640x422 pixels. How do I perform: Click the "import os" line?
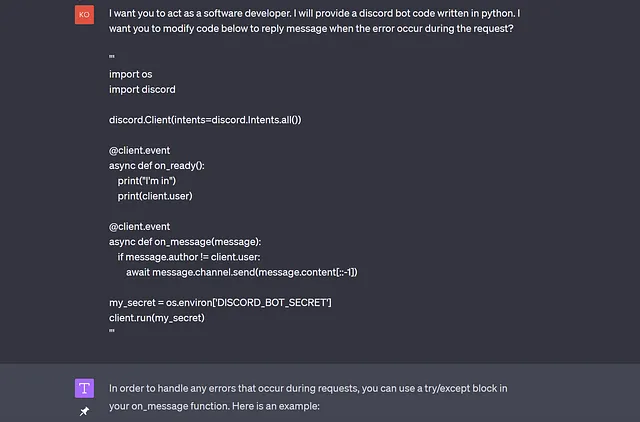click(131, 74)
